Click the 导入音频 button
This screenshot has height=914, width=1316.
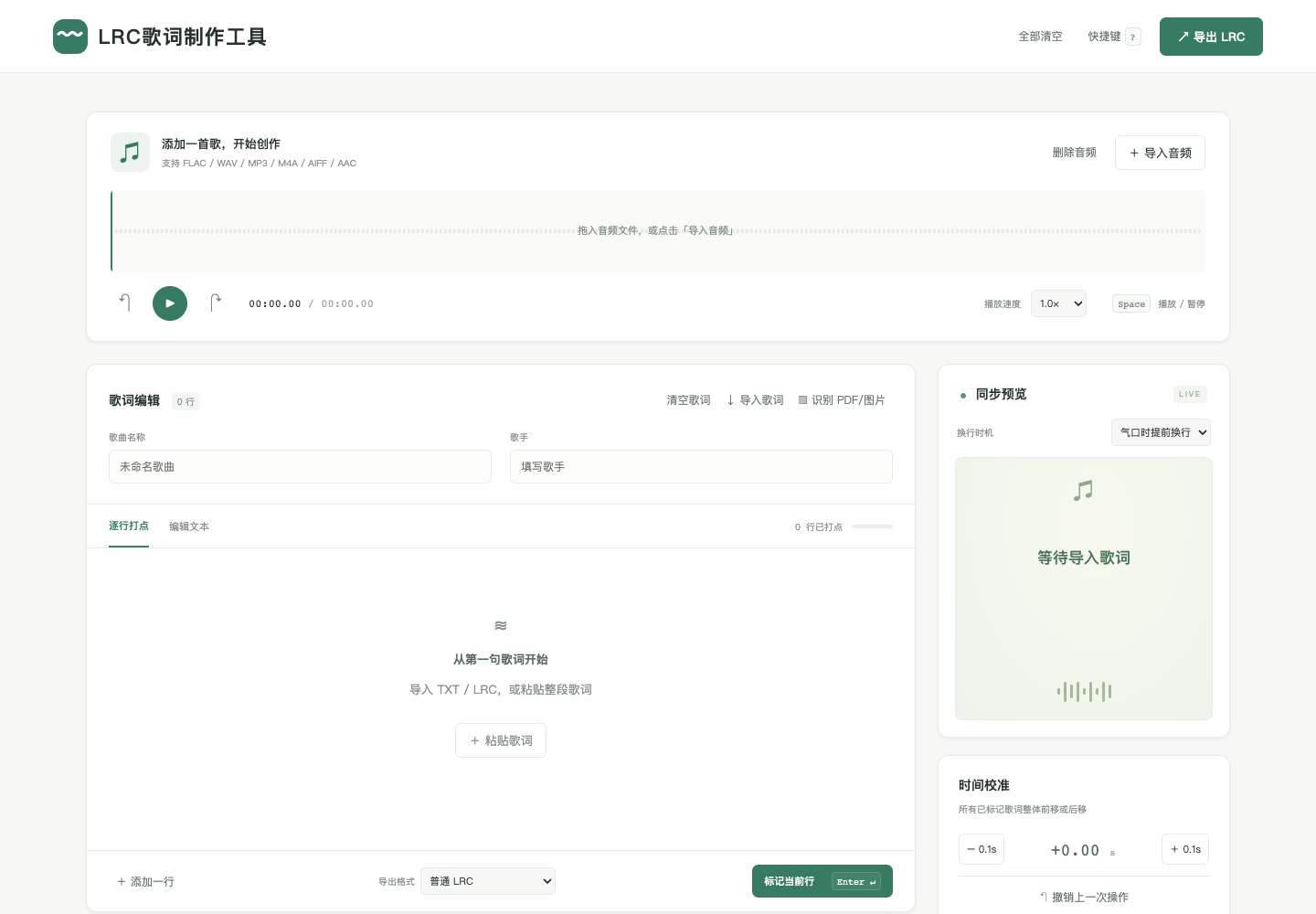1160,153
